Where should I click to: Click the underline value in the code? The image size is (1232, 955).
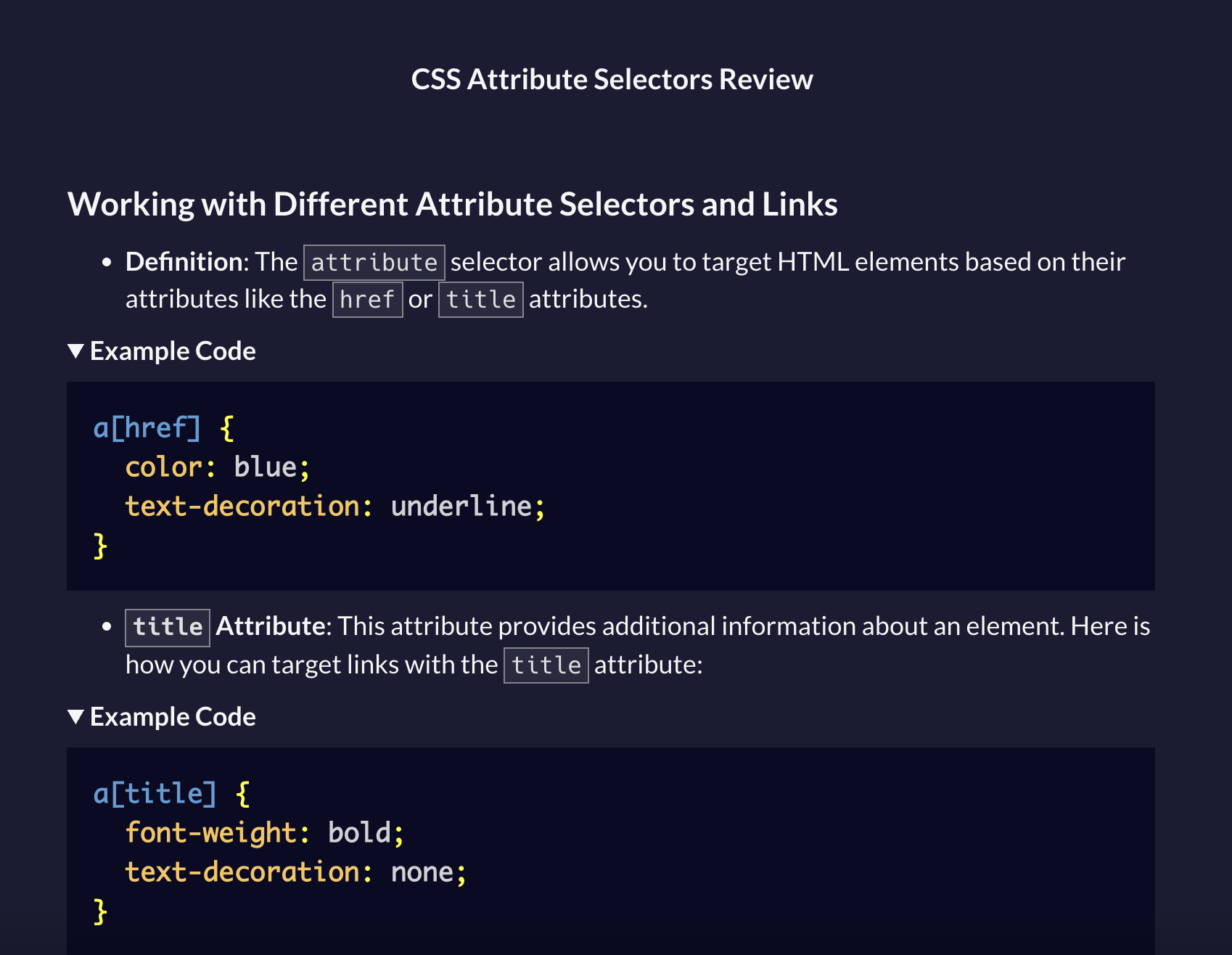point(461,507)
